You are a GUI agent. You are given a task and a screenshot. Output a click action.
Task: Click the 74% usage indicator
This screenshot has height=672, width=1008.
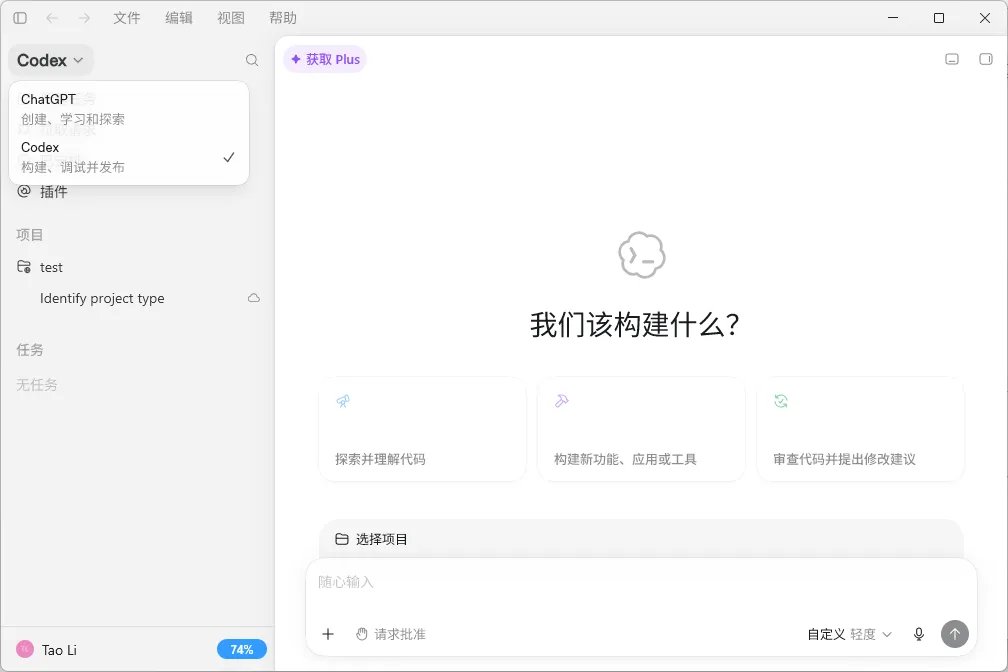pos(242,649)
